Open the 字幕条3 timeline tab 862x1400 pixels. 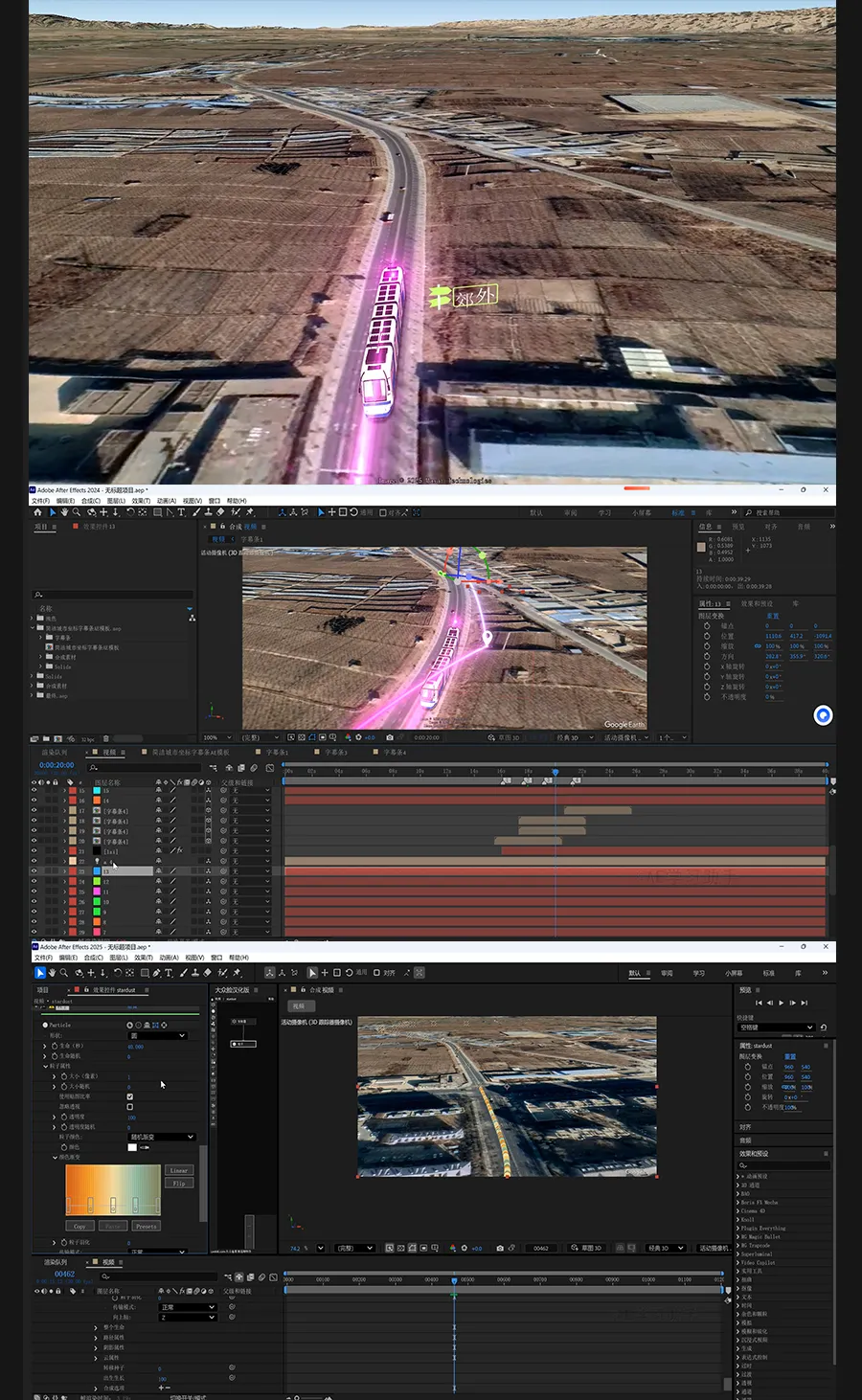tap(335, 753)
